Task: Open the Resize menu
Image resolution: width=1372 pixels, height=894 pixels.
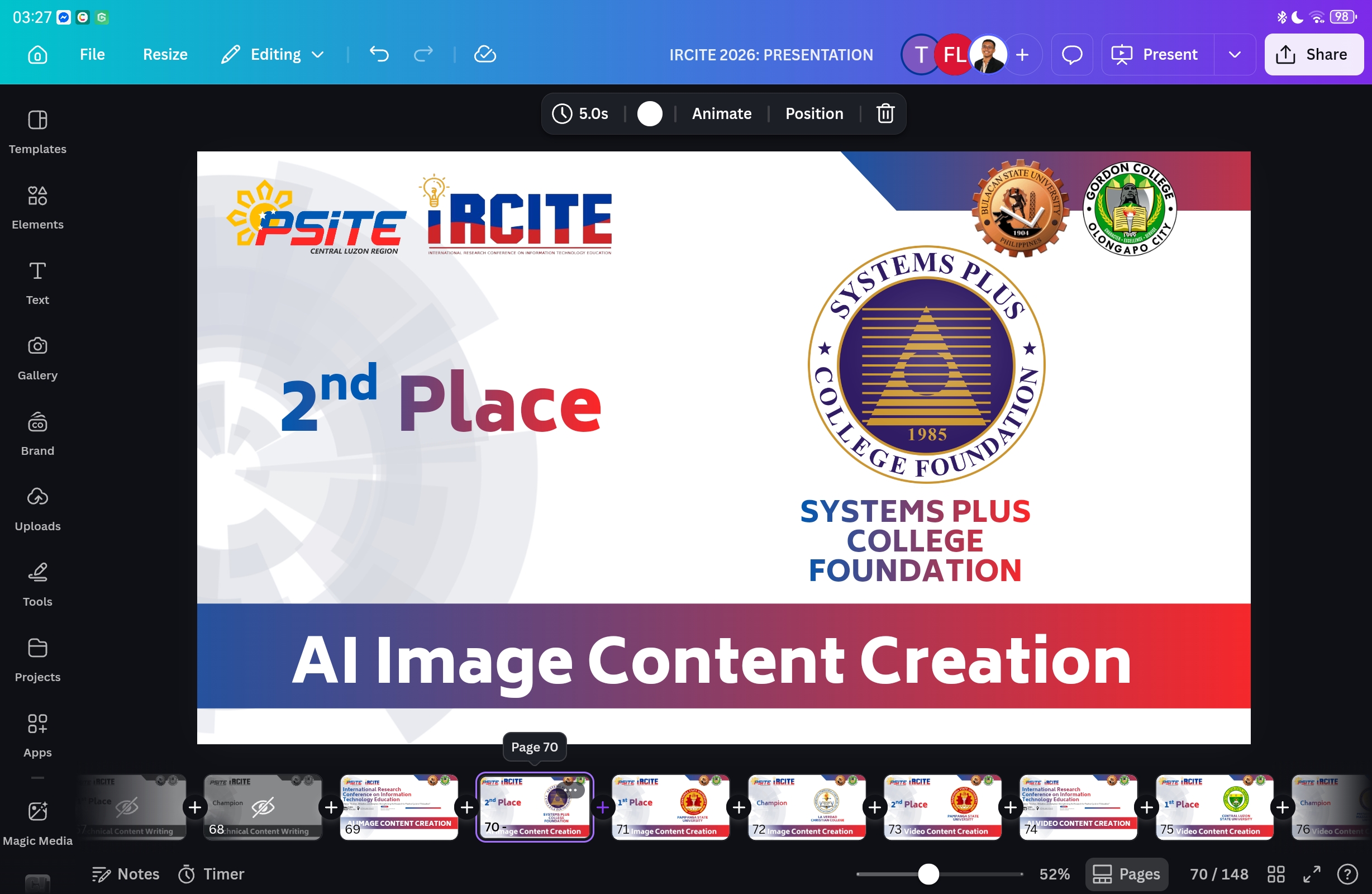Action: coord(165,54)
